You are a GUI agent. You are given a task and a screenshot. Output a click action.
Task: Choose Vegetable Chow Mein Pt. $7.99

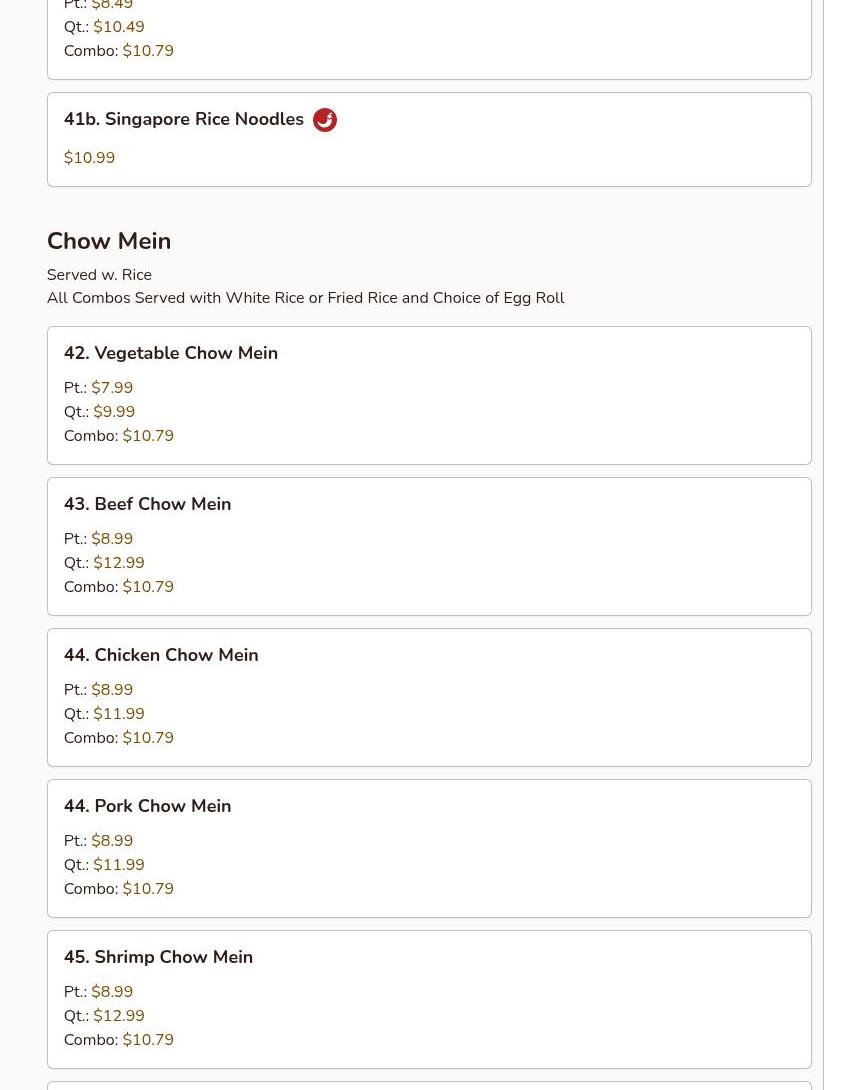tap(99, 387)
